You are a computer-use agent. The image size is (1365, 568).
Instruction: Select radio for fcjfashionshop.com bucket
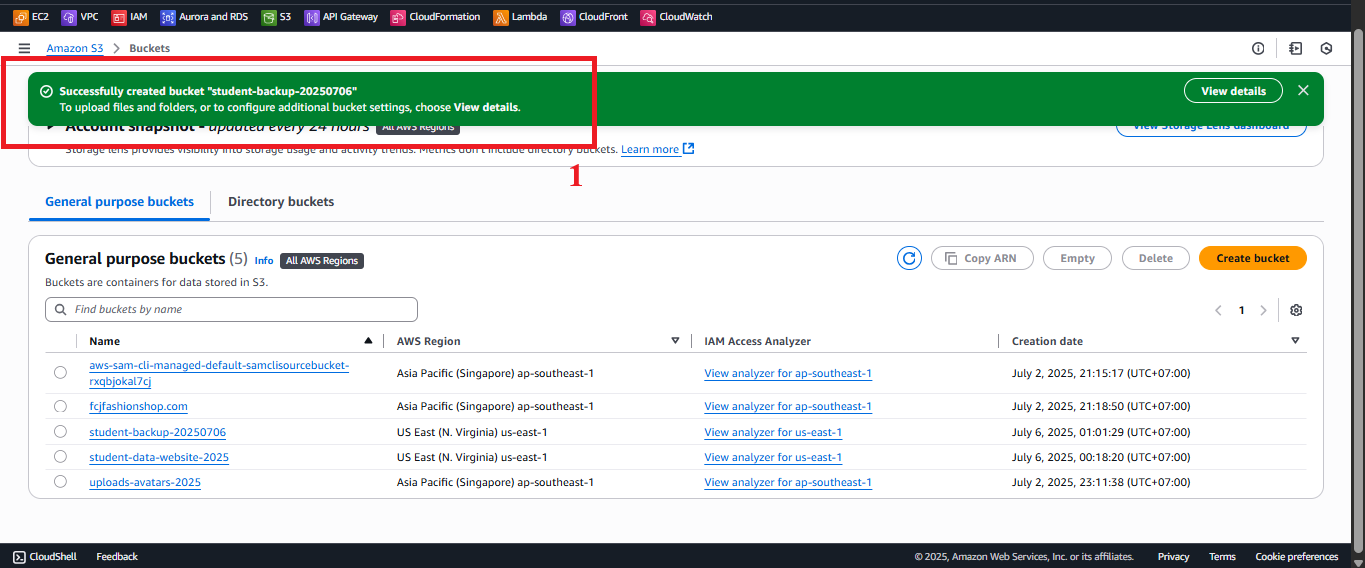tap(61, 406)
